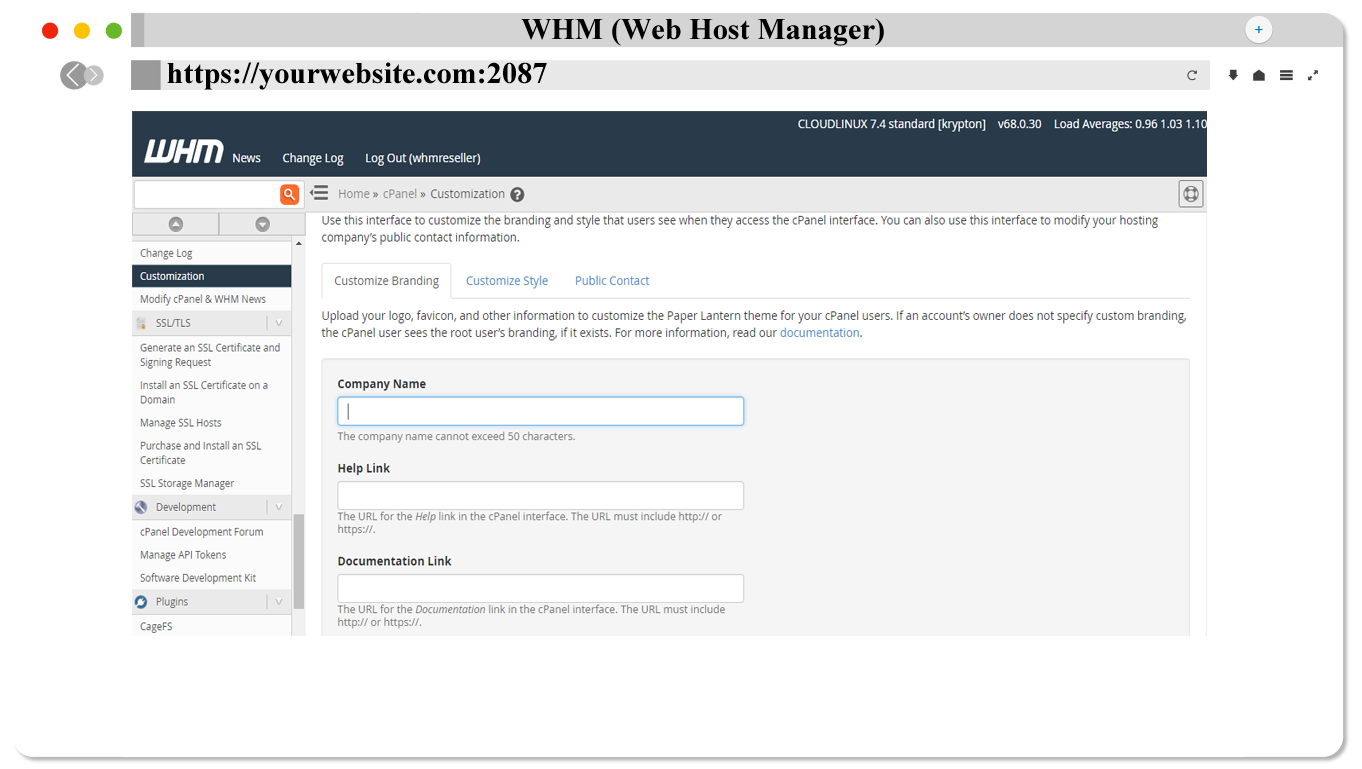Open Change Log in the top menu

click(313, 158)
